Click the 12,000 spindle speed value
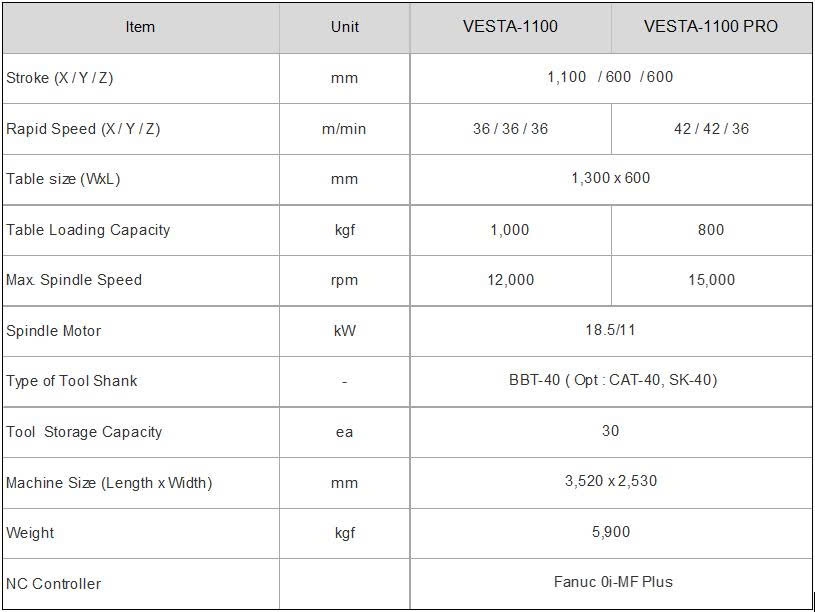 point(510,280)
